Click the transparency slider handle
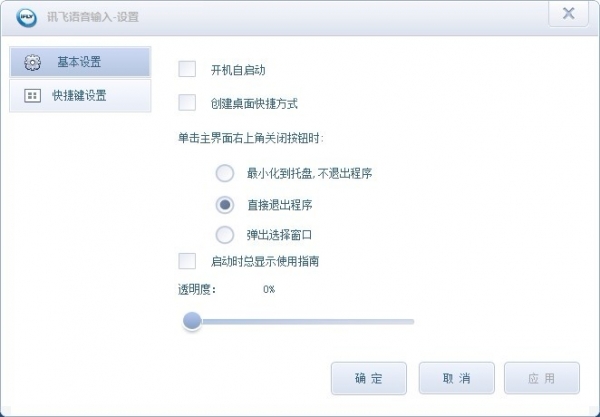 191,321
